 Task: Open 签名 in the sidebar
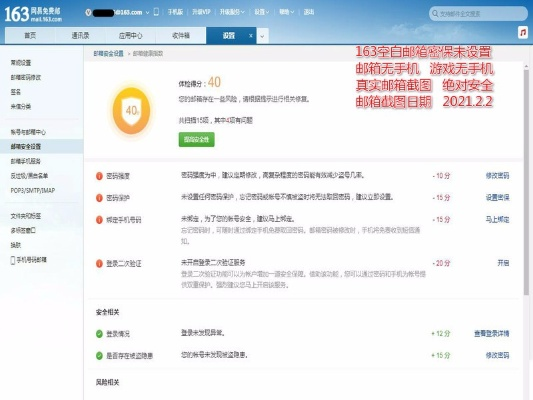pyautogui.click(x=16, y=92)
